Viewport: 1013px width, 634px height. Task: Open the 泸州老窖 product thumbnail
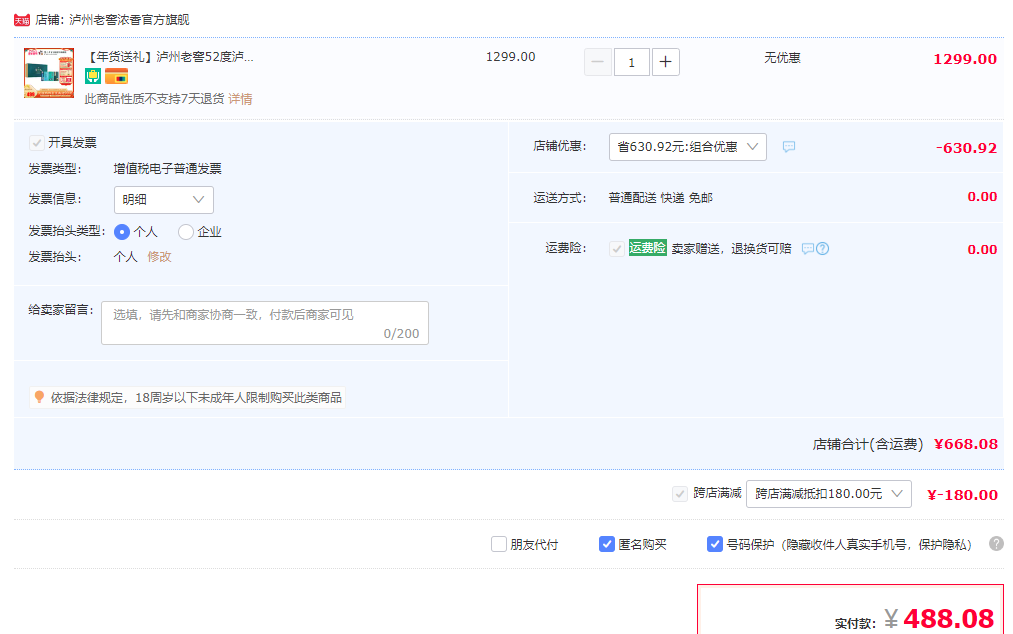tap(49, 73)
